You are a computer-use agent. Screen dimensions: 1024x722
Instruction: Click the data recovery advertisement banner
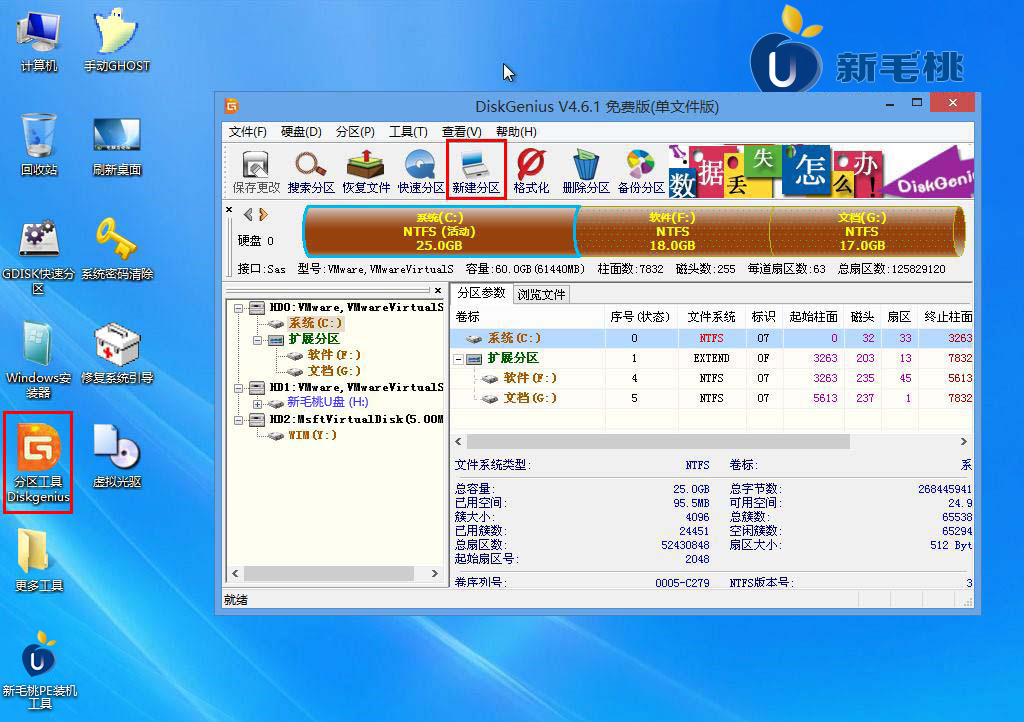[x=820, y=172]
